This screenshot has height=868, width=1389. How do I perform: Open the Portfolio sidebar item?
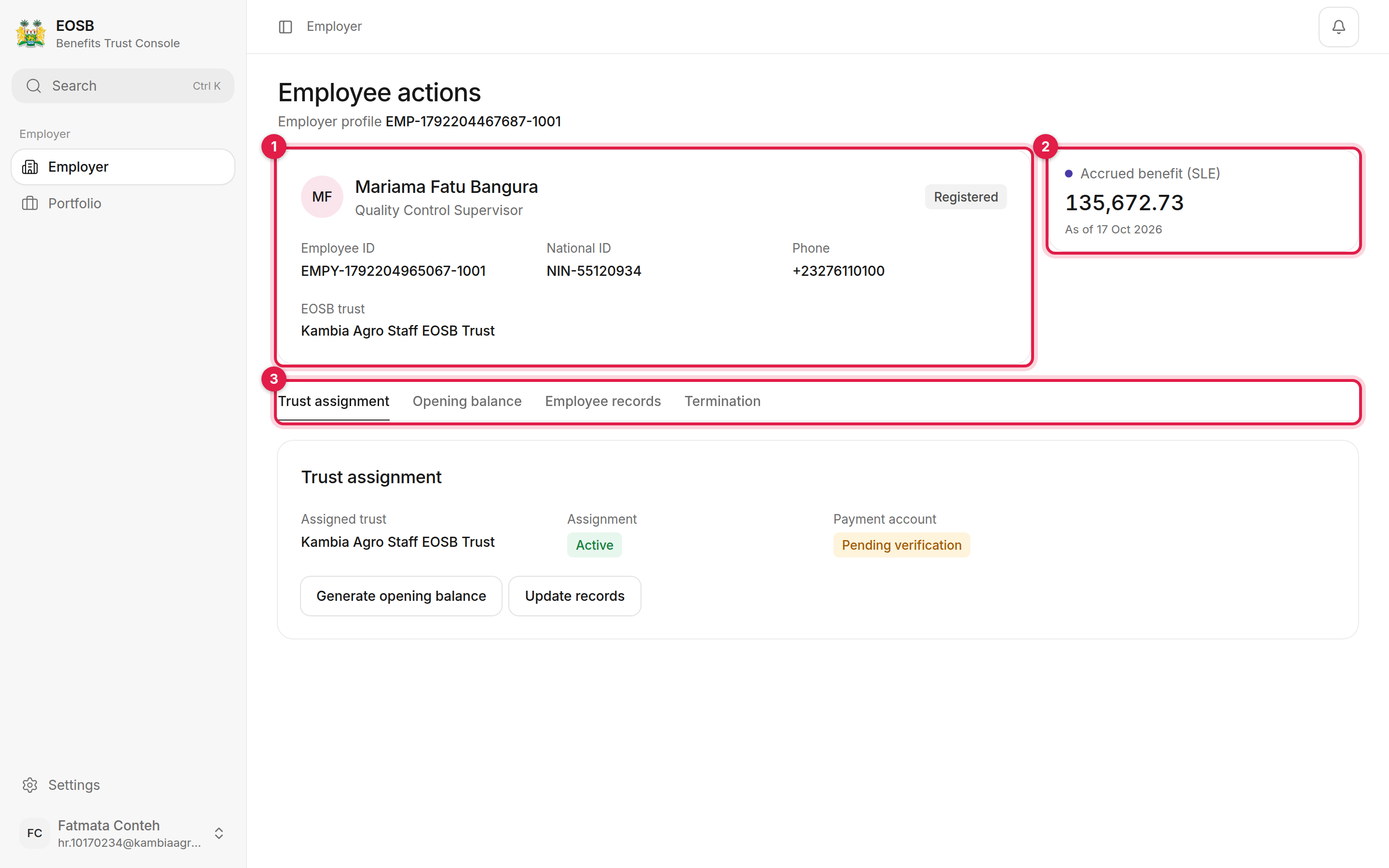(x=123, y=203)
